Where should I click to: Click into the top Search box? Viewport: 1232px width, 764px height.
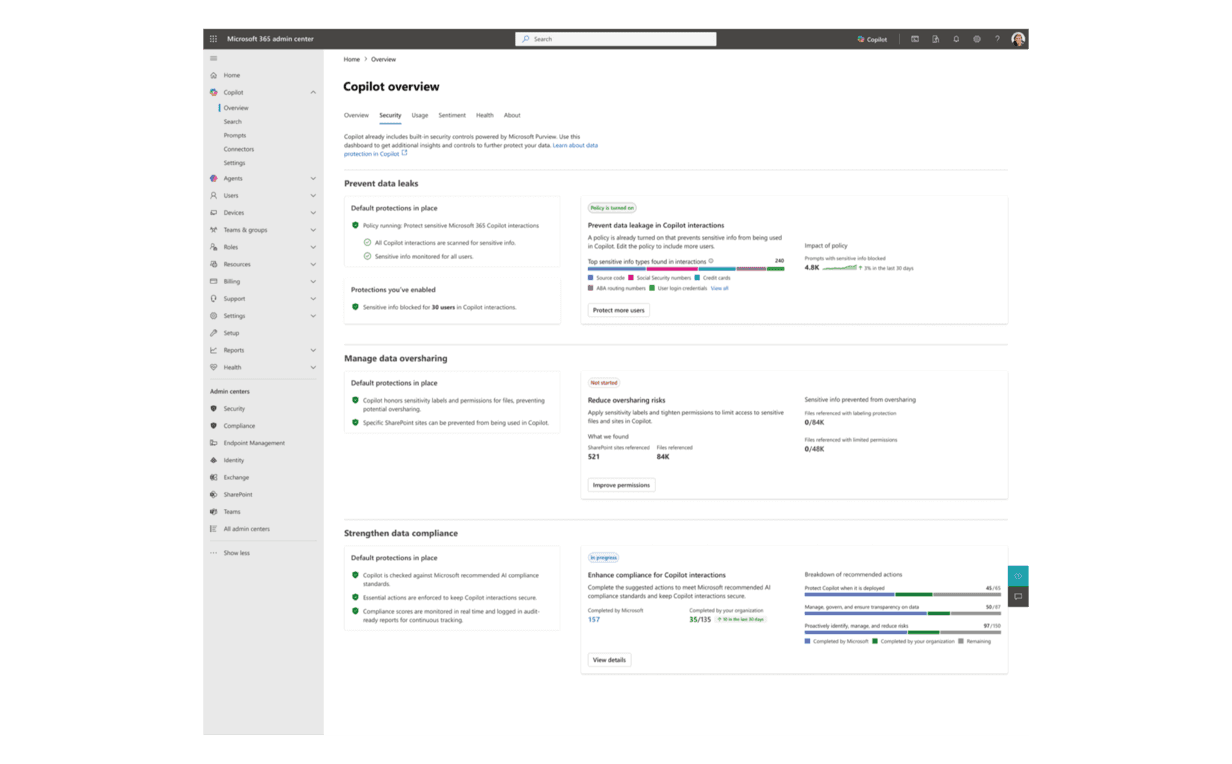point(616,39)
